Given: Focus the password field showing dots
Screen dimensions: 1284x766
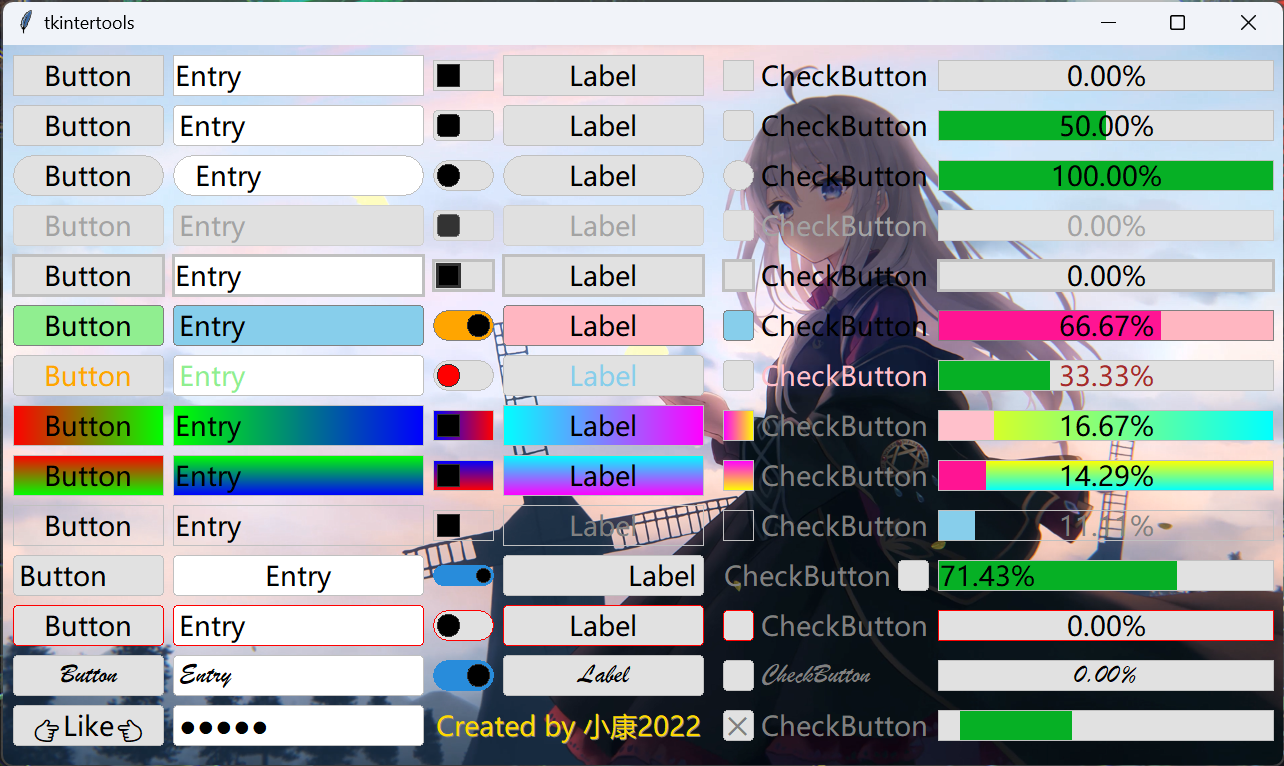Looking at the screenshot, I should click(298, 726).
